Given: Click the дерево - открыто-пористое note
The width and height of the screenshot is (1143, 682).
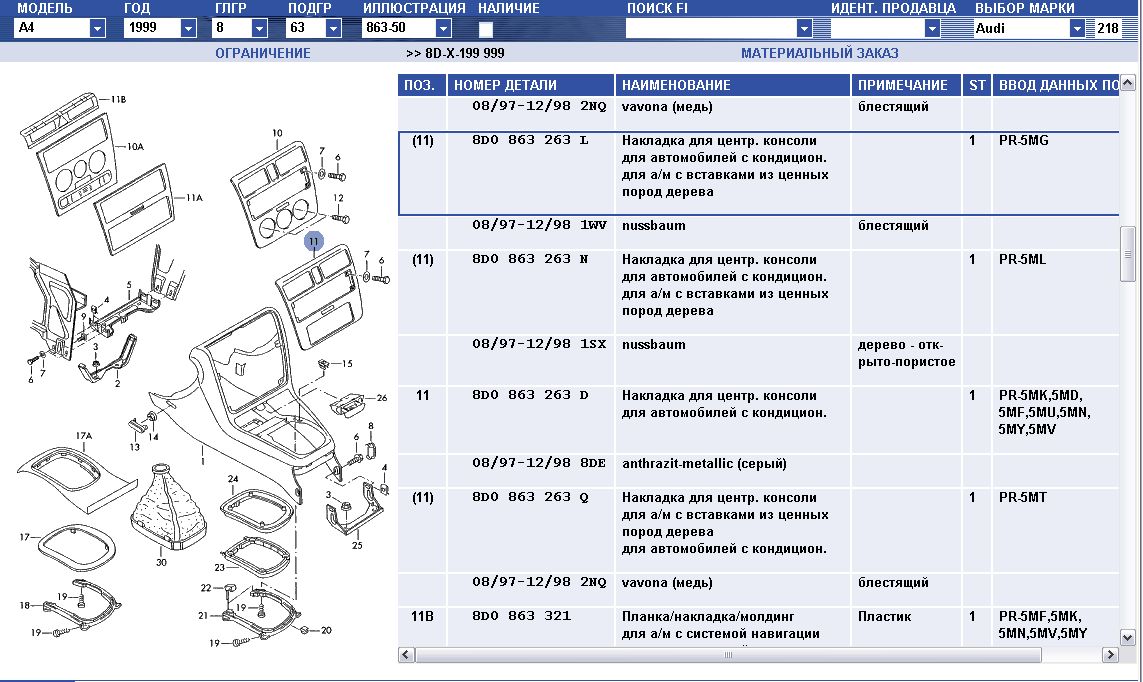Looking at the screenshot, I should coord(906,353).
